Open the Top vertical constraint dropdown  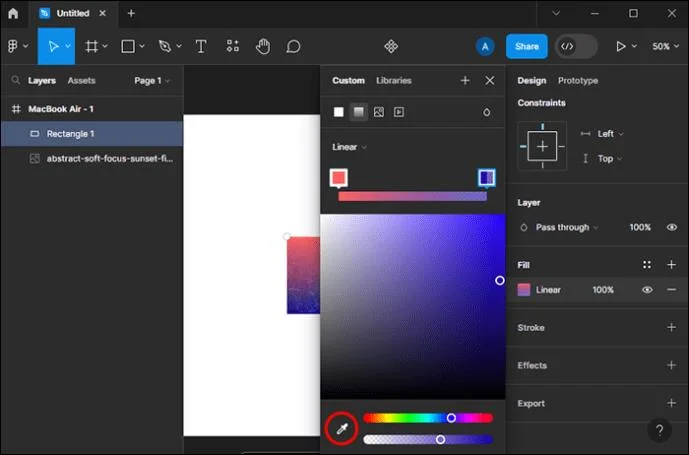click(x=610, y=159)
